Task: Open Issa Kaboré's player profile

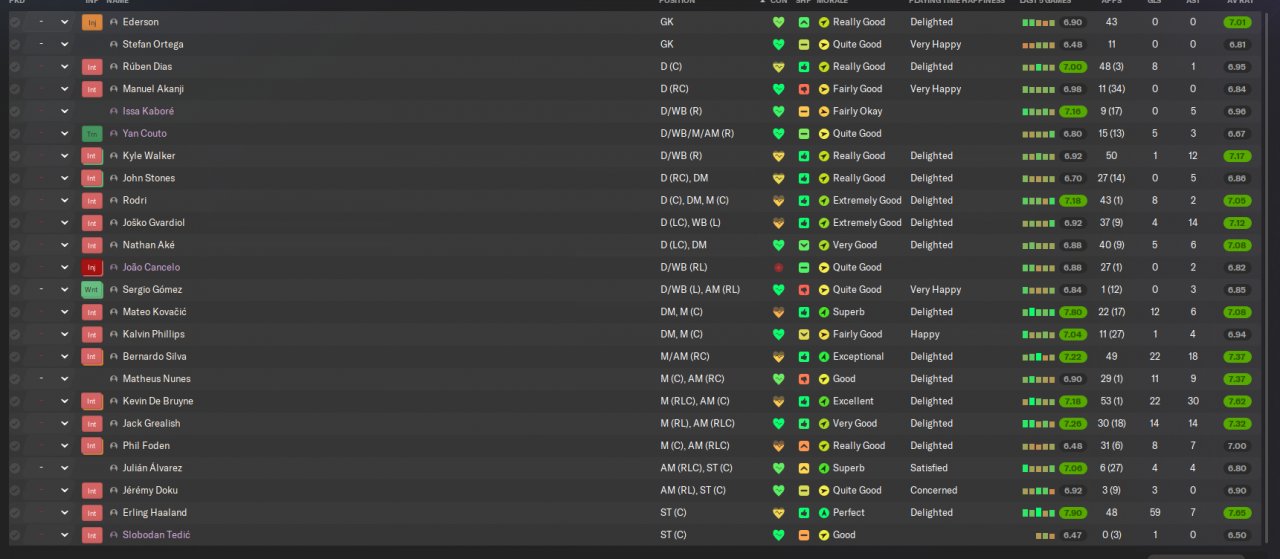Action: pos(148,112)
